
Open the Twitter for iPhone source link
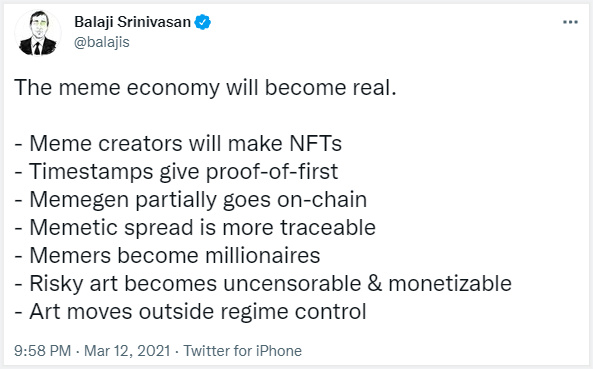[x=243, y=351]
